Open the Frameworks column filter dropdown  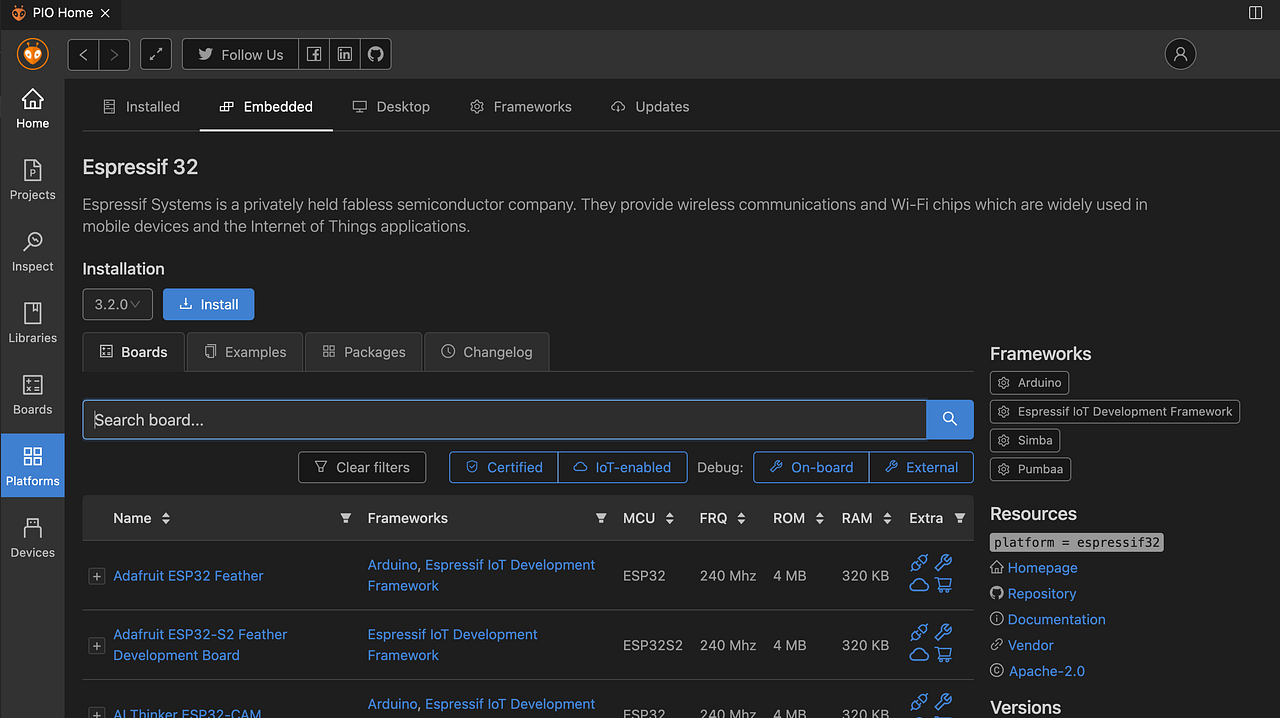[x=601, y=518]
